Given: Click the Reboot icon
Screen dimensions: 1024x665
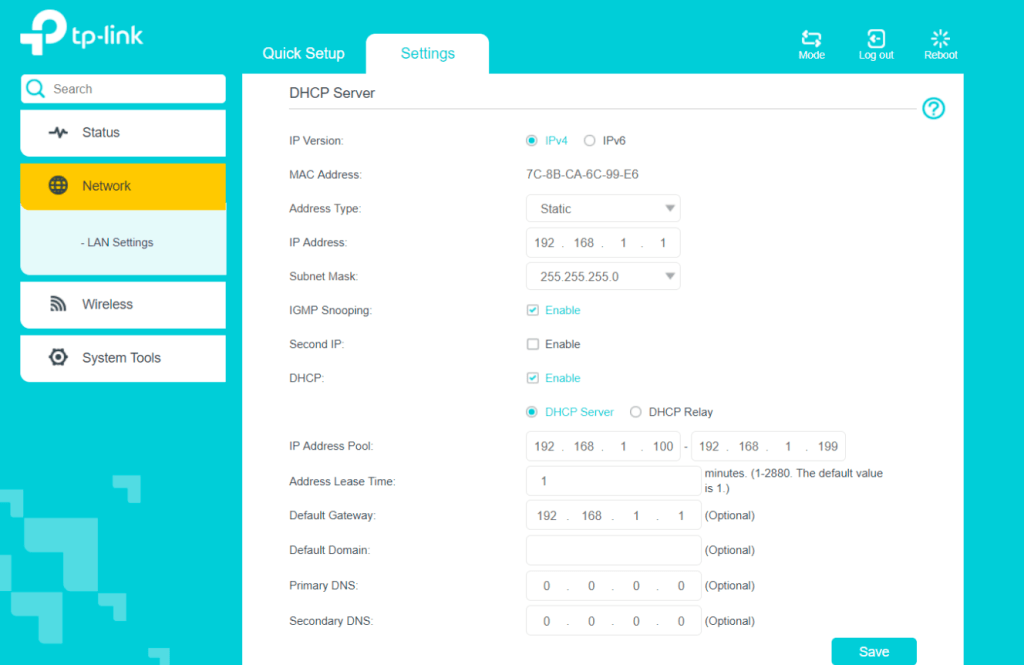Looking at the screenshot, I should 940,39.
